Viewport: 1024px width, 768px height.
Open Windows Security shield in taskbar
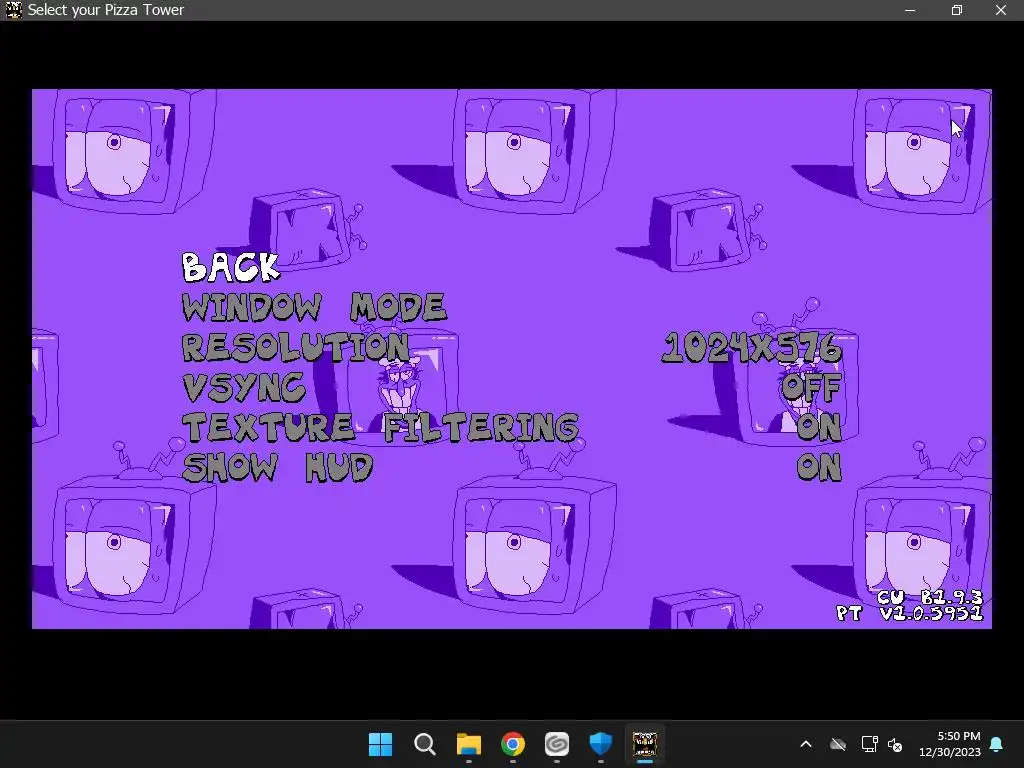[600, 744]
